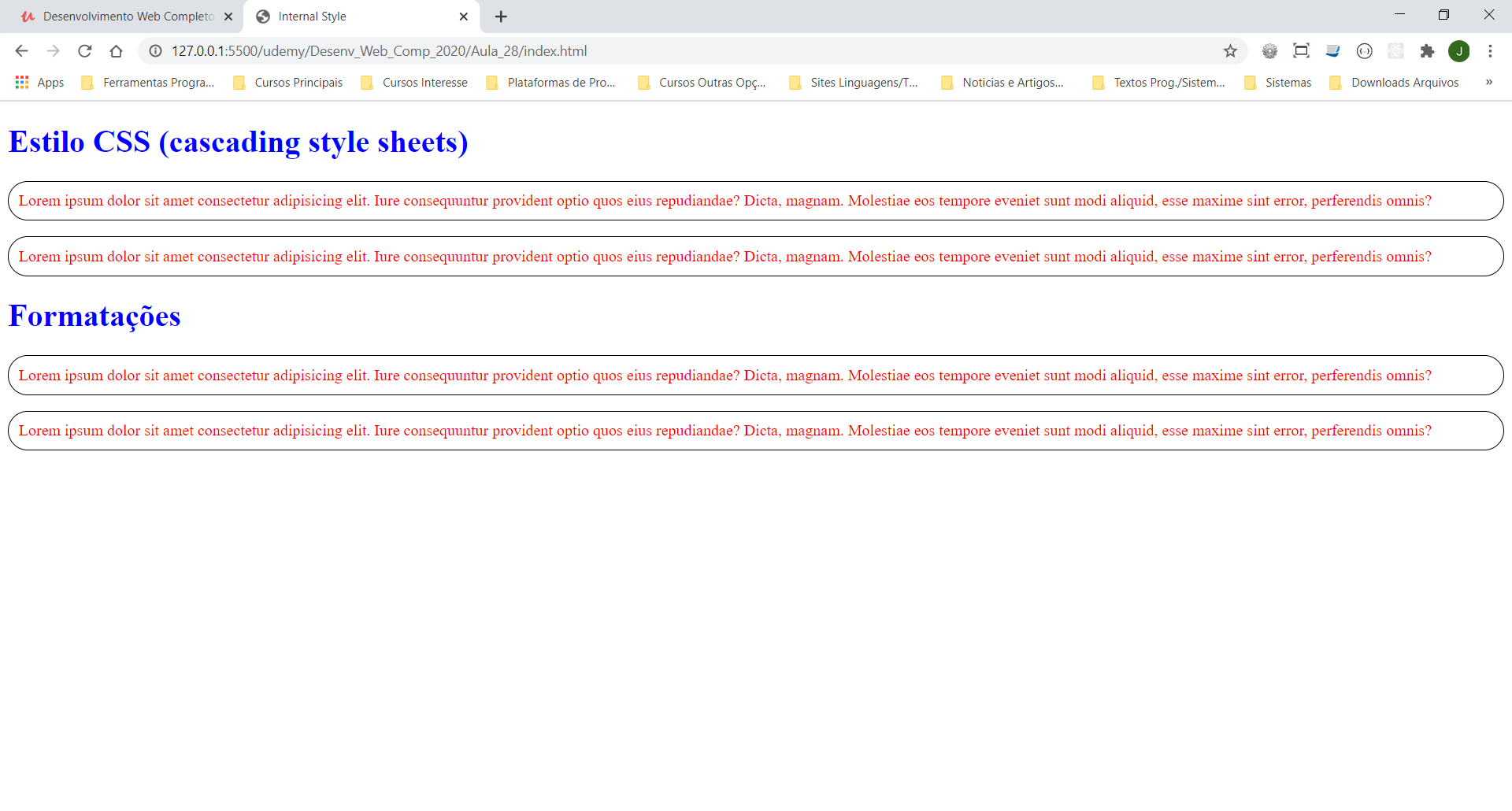Click the first extension icon after the star
Viewport: 1512px width, 811px height.
pos(1269,51)
